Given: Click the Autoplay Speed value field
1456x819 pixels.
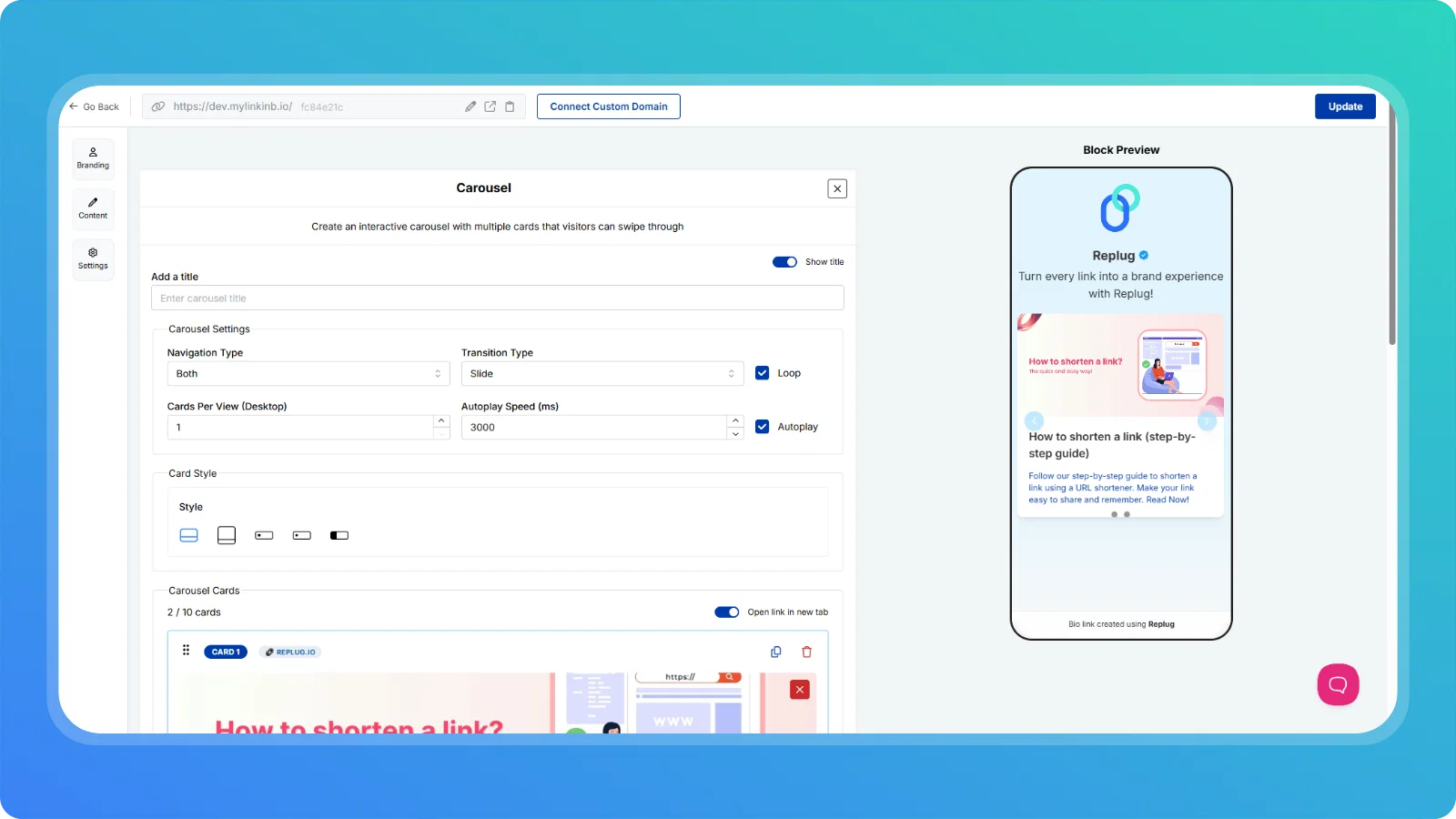Looking at the screenshot, I should pyautogui.click(x=594, y=428).
